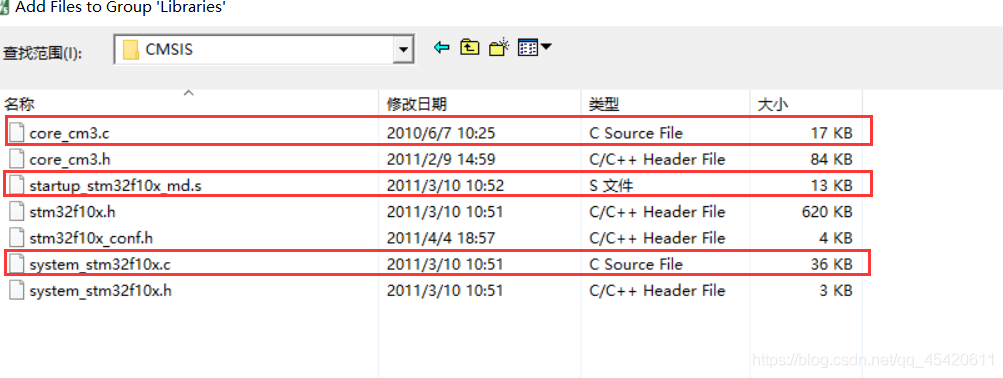Click the CMSIS folder icon in the combo box
Viewport: 1003px width, 378px height.
tap(130, 49)
